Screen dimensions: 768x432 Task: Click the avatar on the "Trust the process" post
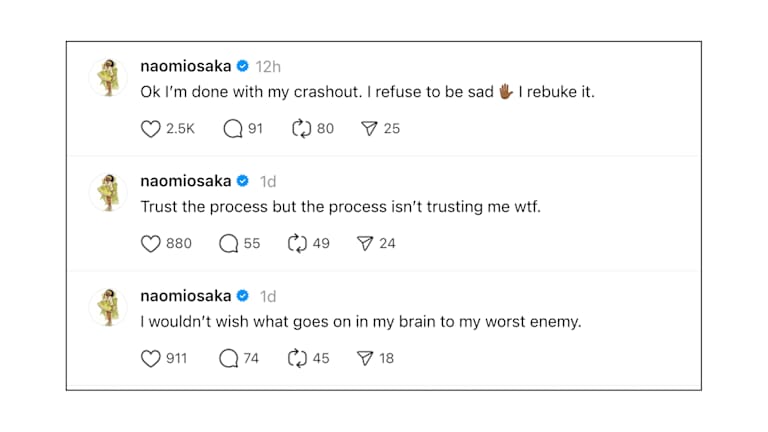(107, 192)
